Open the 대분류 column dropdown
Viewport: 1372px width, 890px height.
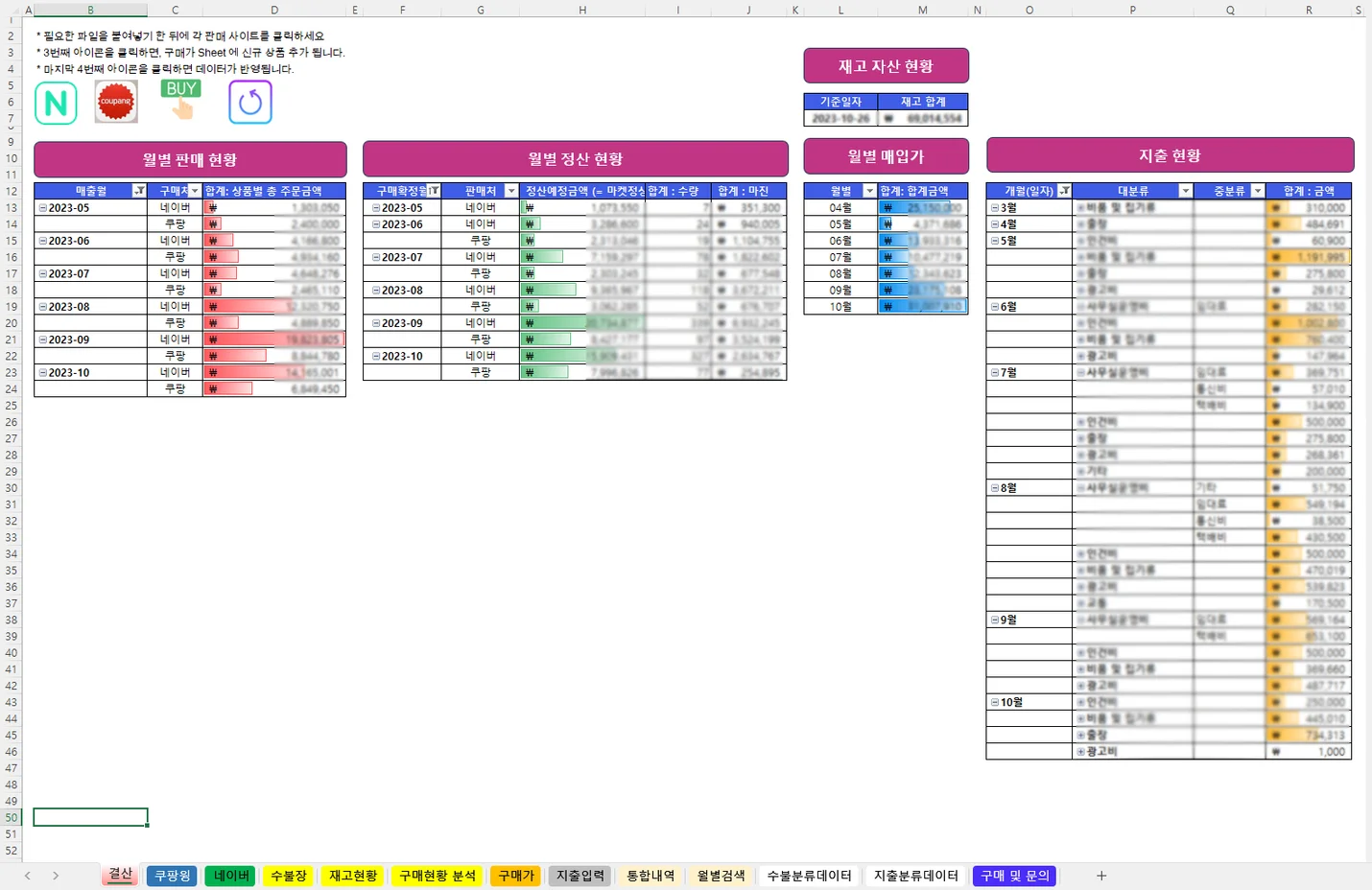1186,191
